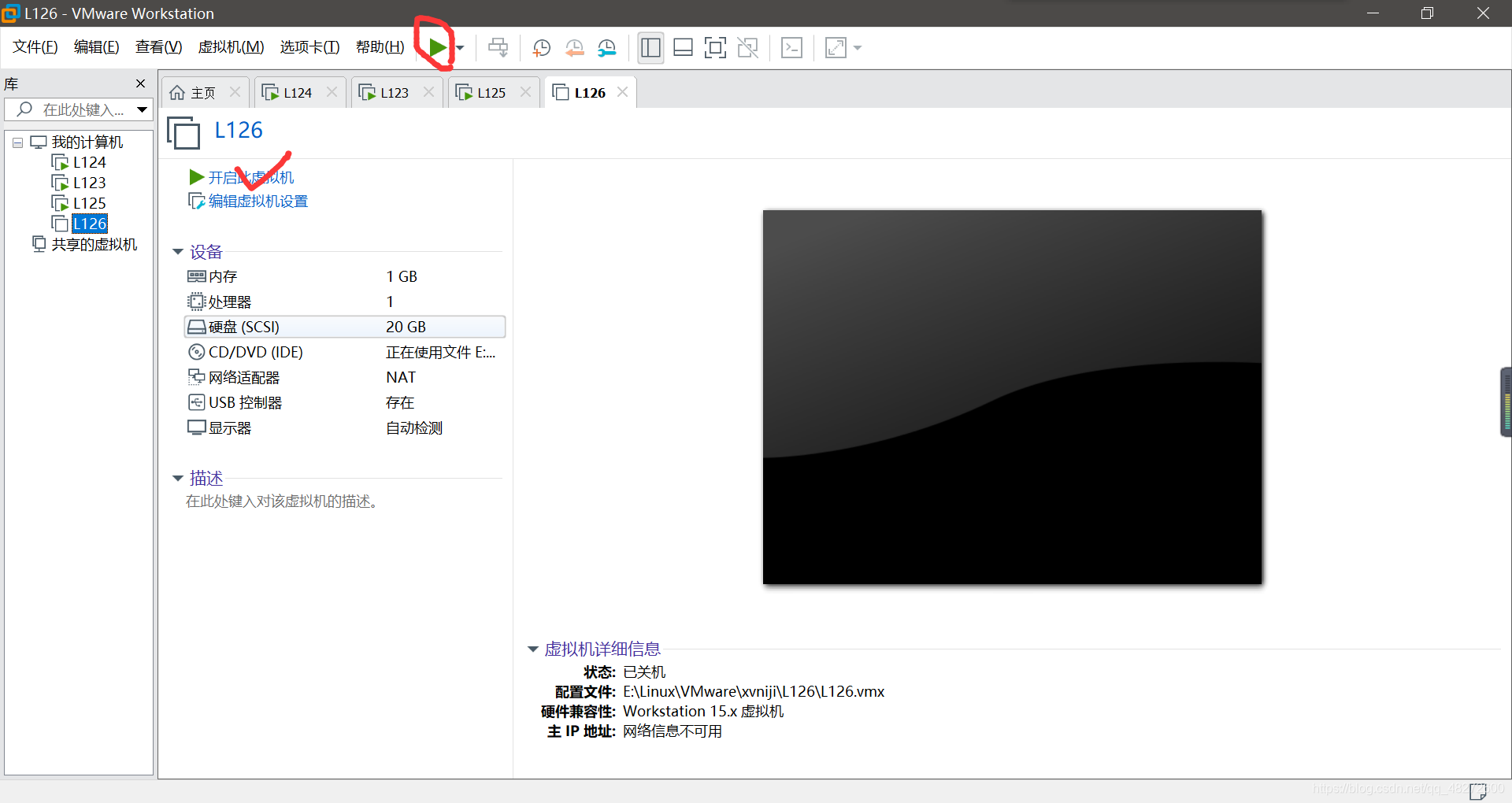The width and height of the screenshot is (1512, 803).
Task: Open the console view icon
Action: click(x=791, y=48)
